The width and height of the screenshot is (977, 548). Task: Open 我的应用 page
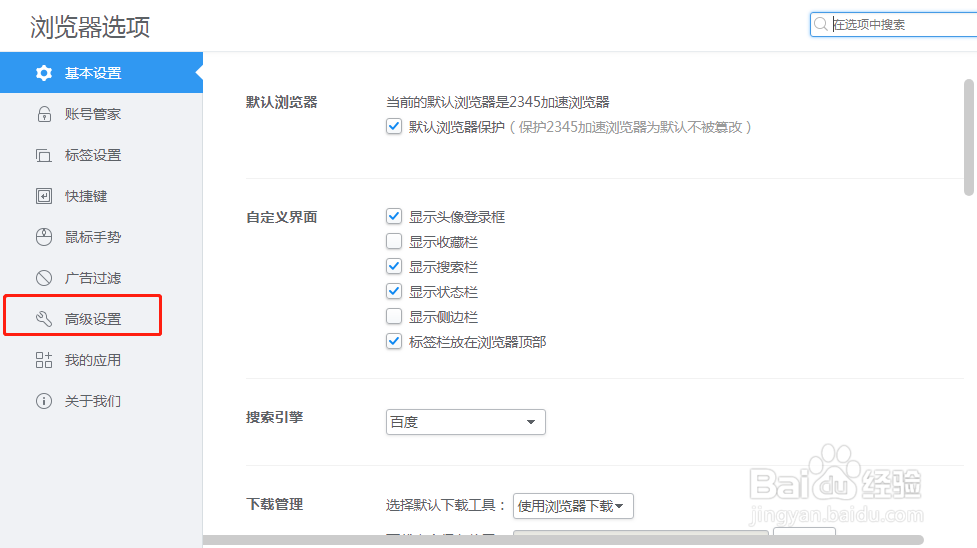click(102, 360)
